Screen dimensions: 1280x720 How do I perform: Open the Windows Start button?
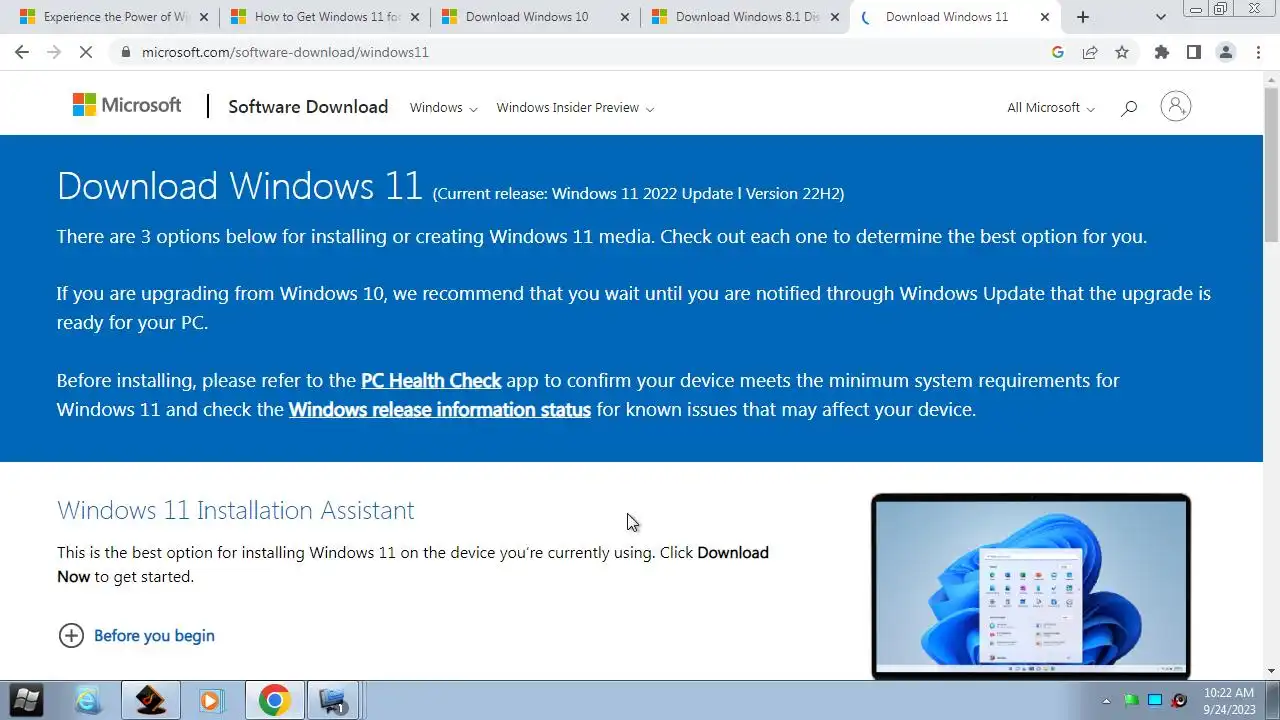click(x=25, y=700)
